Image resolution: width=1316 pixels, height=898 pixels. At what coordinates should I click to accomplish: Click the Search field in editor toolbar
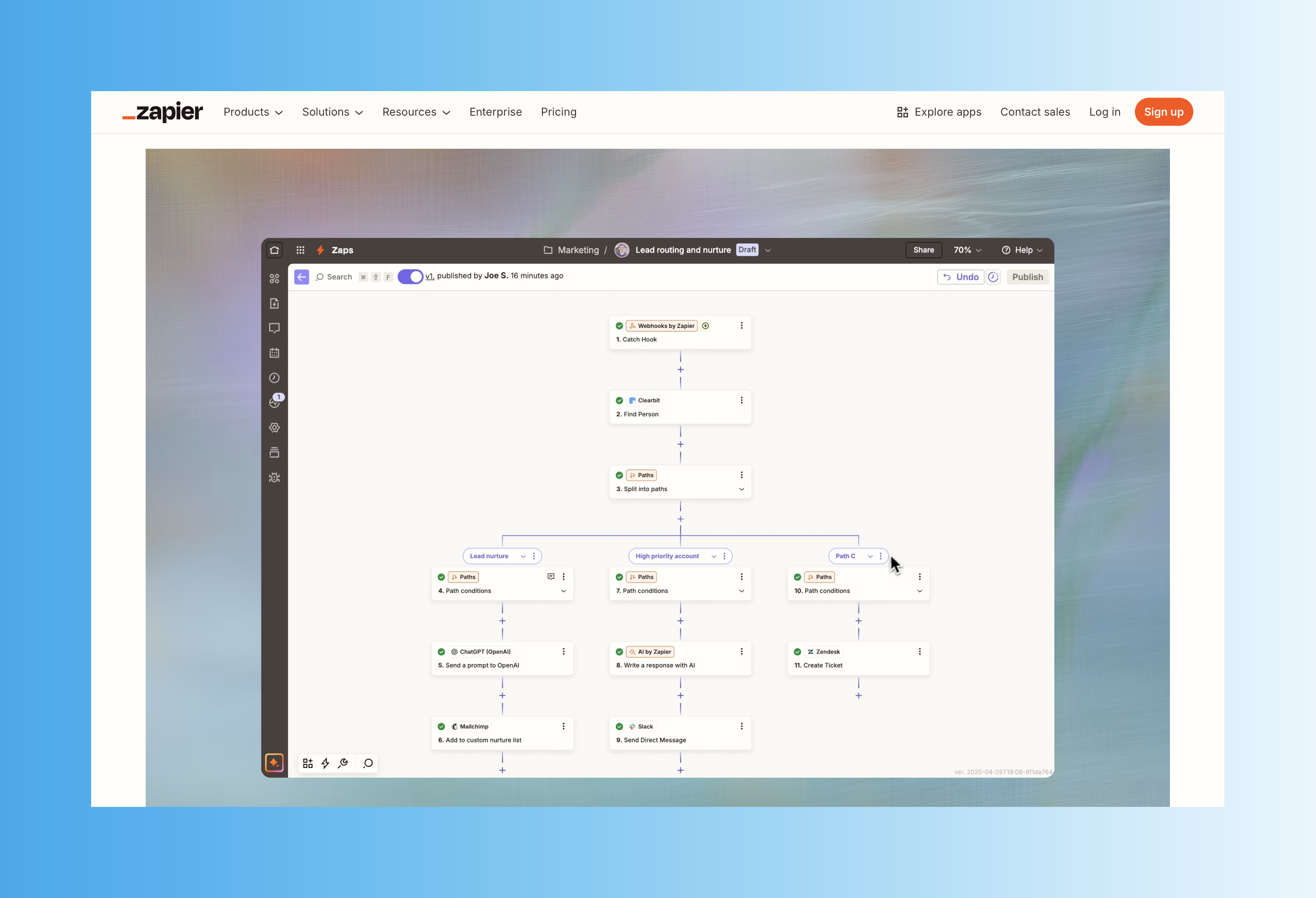tap(339, 277)
